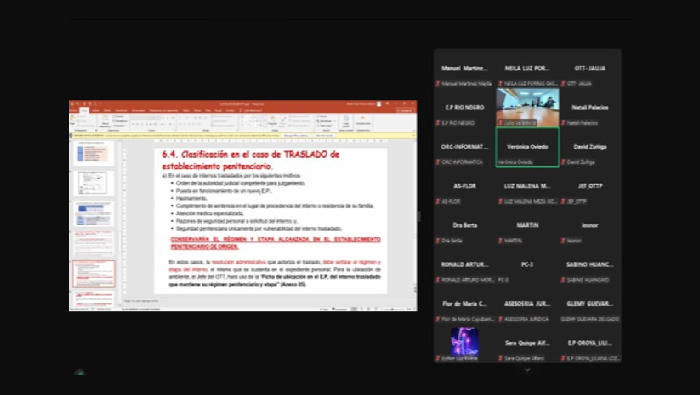This screenshot has width=700, height=395.
Task: Adjust the zoom slider in PowerPoint status bar
Action: (392, 309)
